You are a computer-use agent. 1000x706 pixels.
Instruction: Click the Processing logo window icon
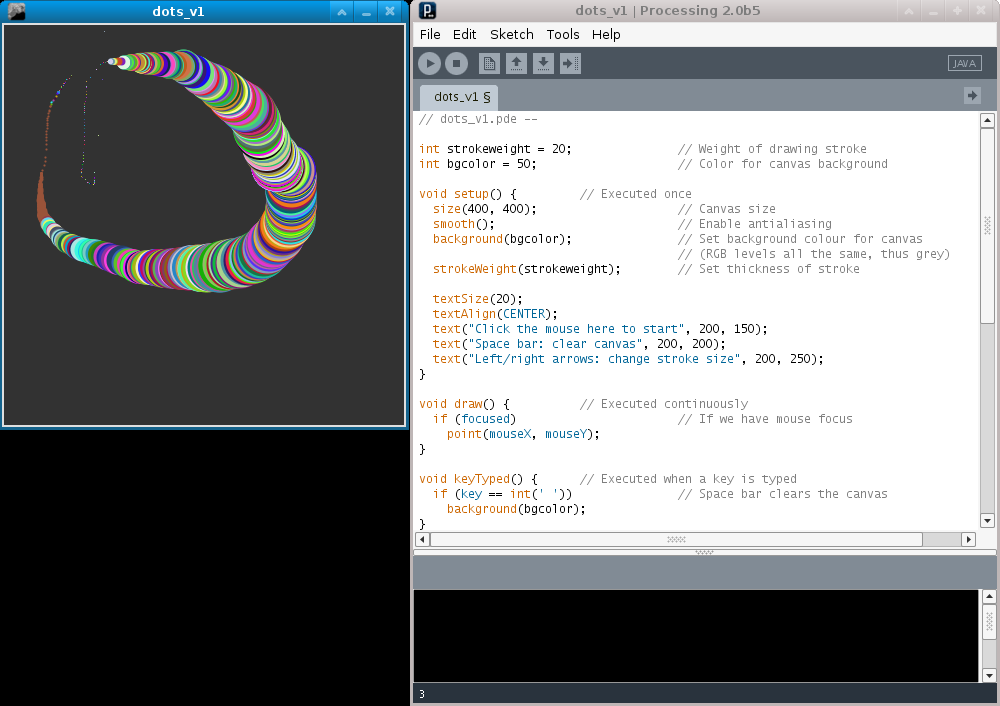(428, 11)
